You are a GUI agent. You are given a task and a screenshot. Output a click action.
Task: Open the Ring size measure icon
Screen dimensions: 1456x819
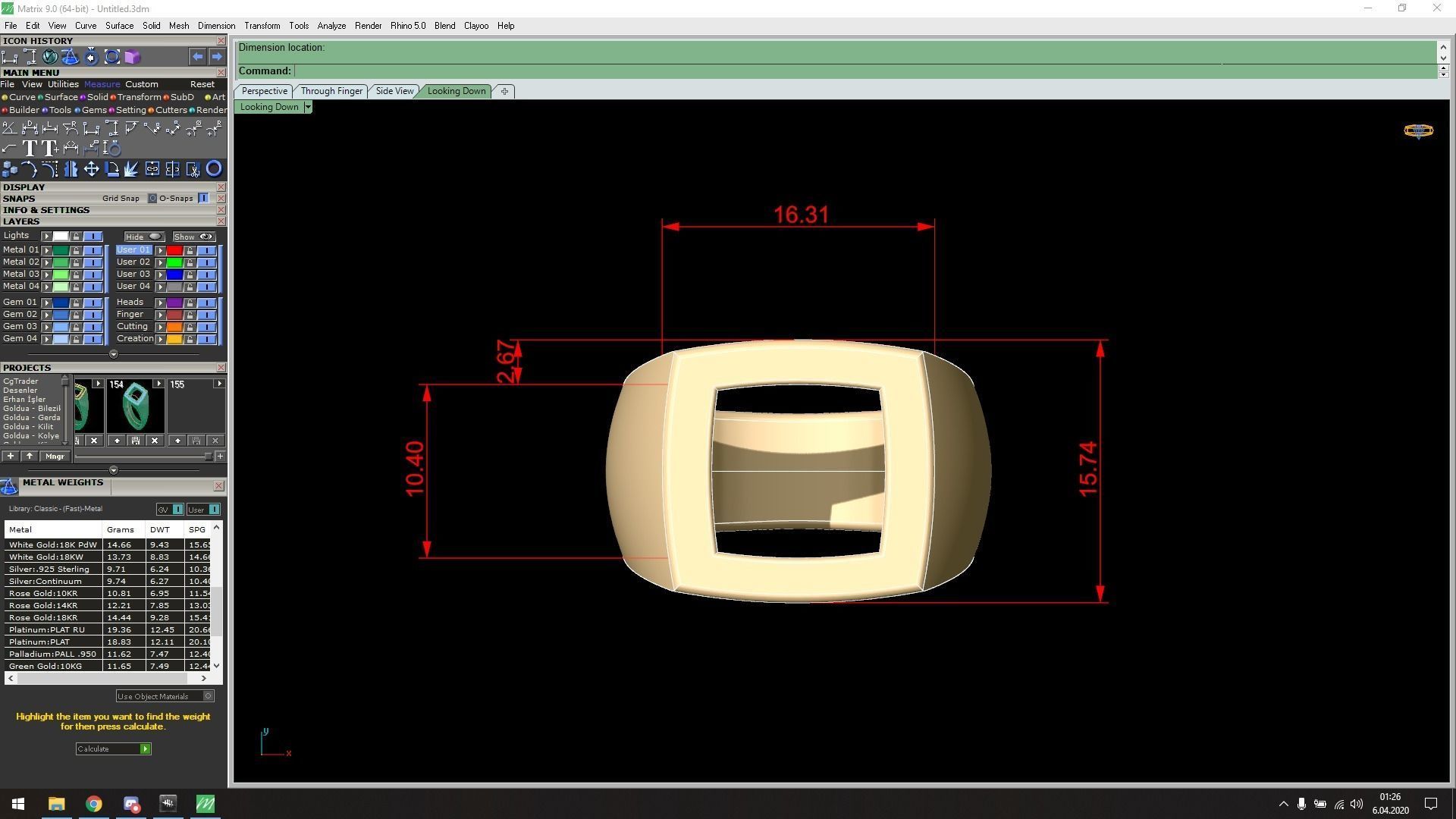tap(111, 148)
